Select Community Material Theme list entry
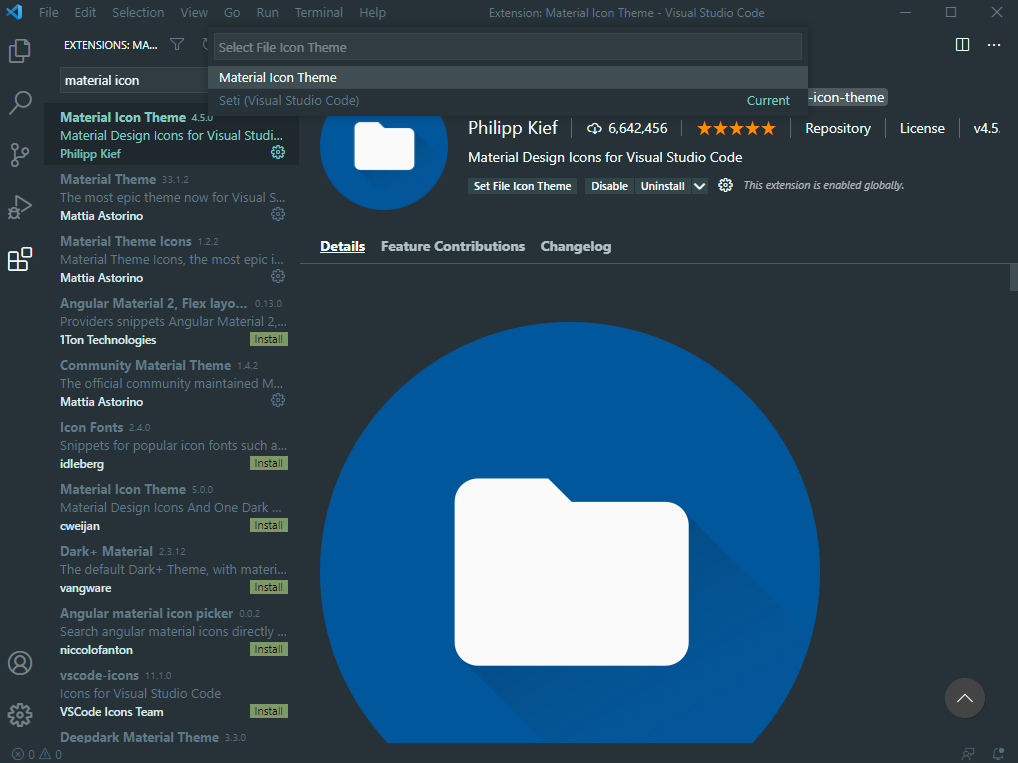1018x763 pixels. pos(171,382)
